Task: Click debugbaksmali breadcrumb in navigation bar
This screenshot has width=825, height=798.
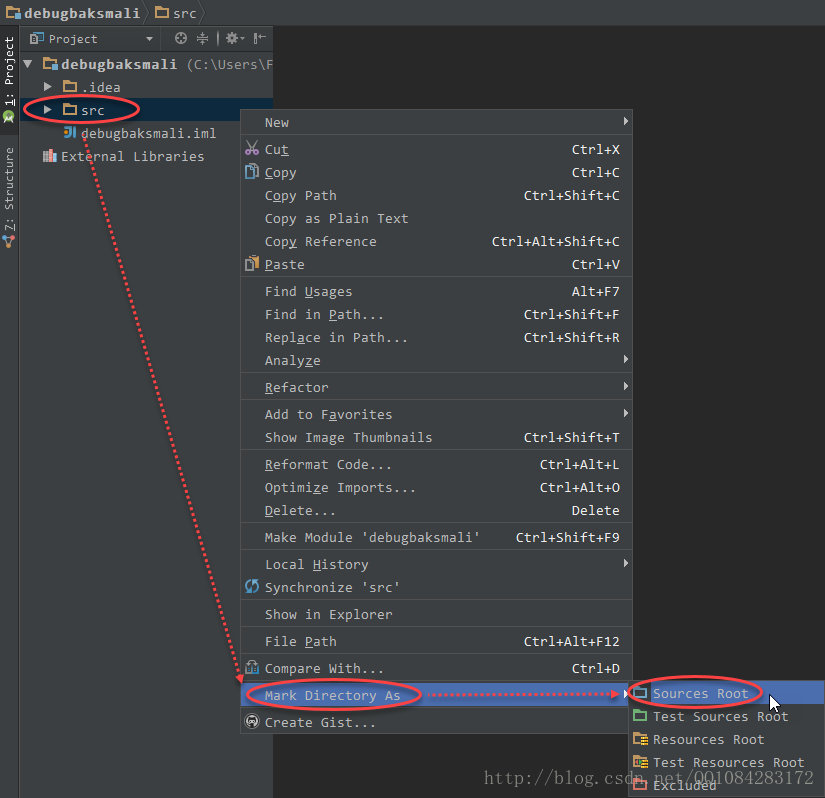Action: coord(73,13)
